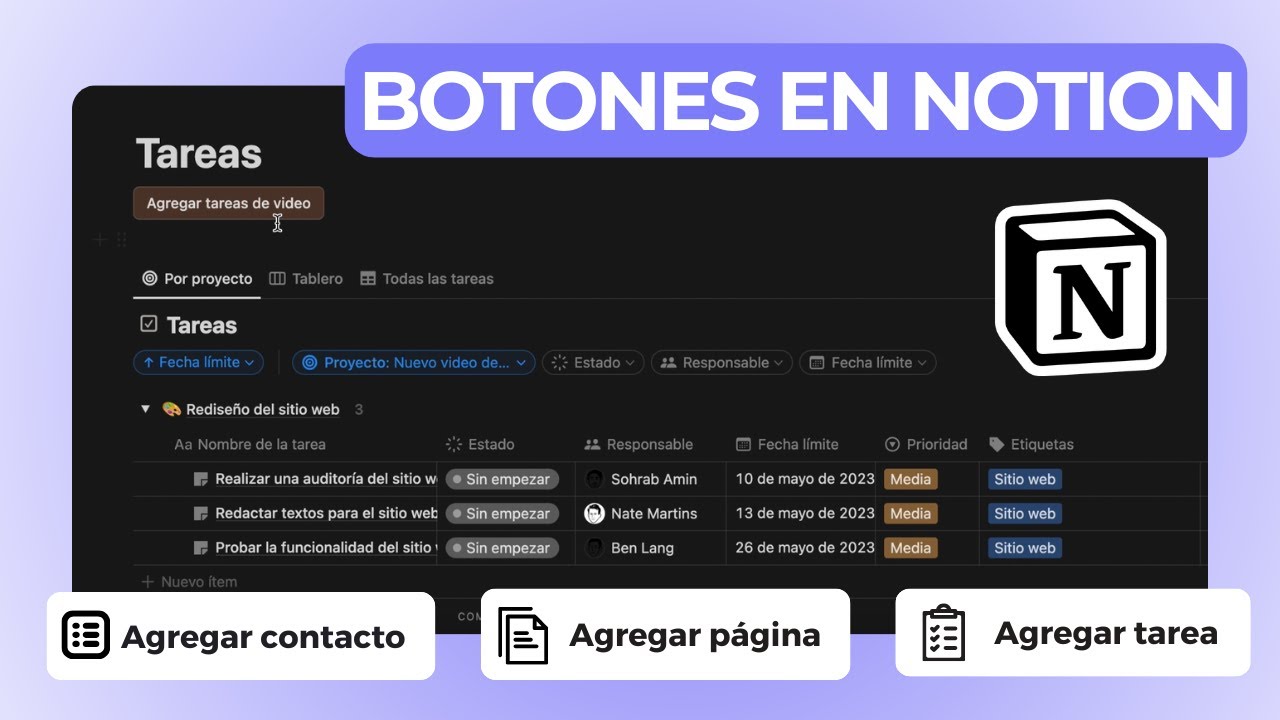Viewport: 1280px width, 720px height.
Task: Click the Agregar tareas de video button
Action: click(228, 203)
